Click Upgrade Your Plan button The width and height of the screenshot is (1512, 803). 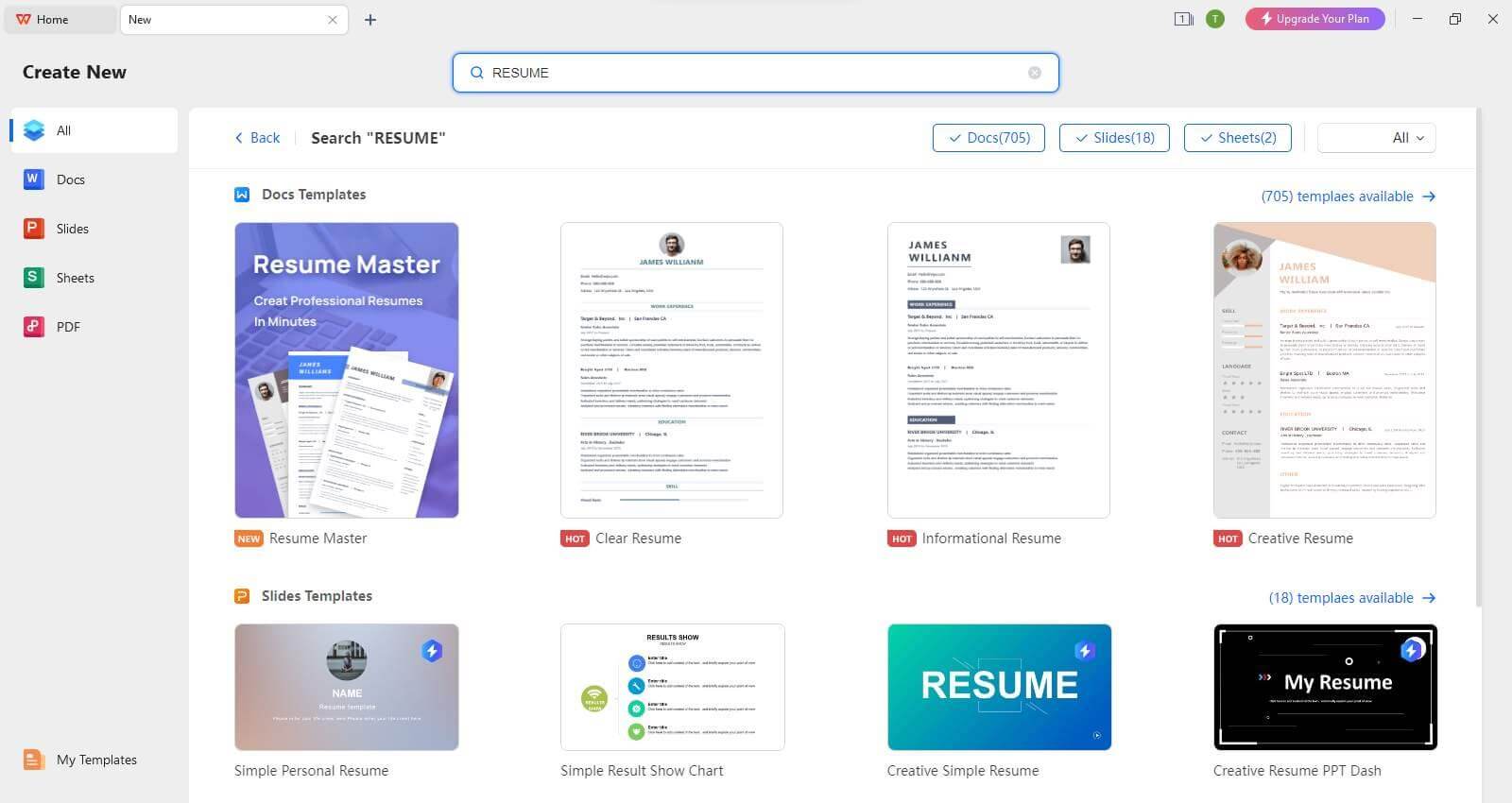point(1314,19)
